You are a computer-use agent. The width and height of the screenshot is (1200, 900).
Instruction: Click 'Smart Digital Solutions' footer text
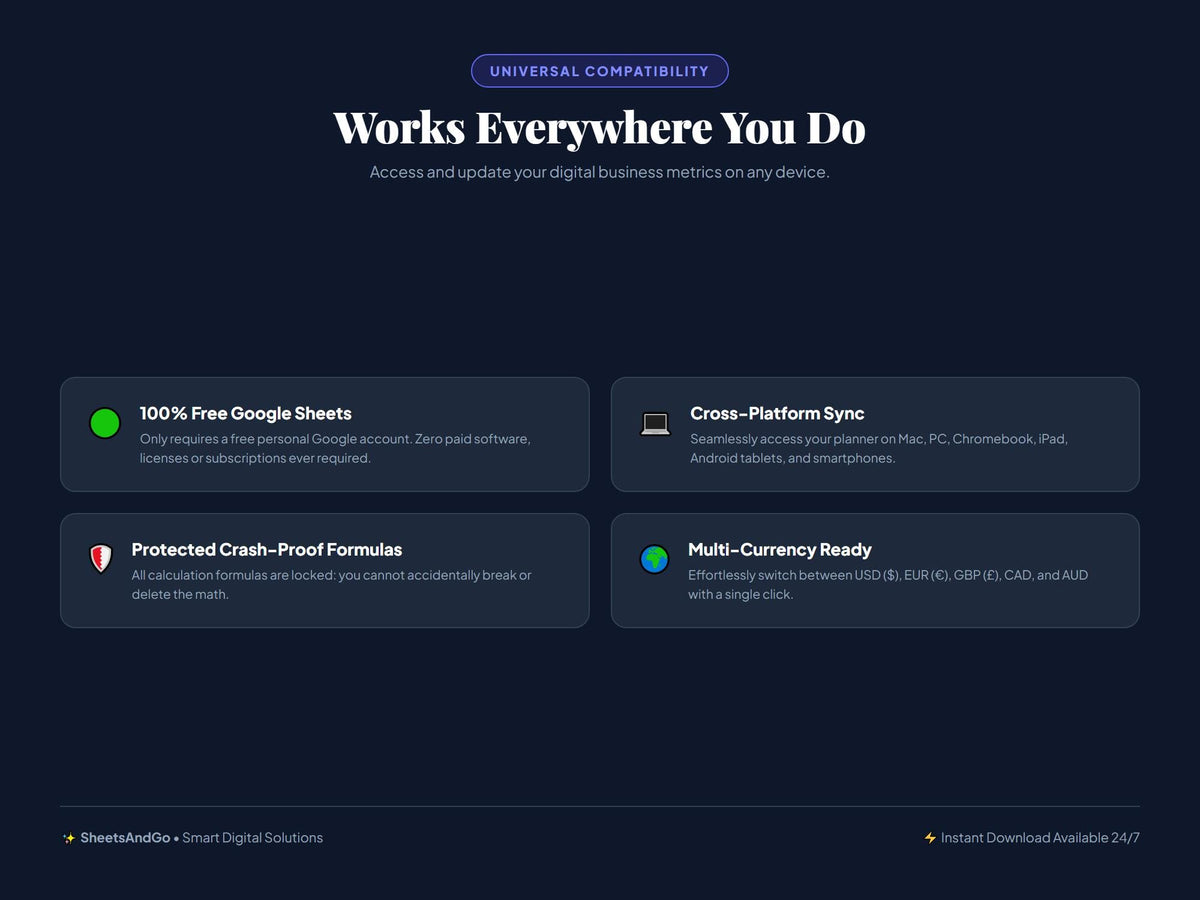point(252,838)
